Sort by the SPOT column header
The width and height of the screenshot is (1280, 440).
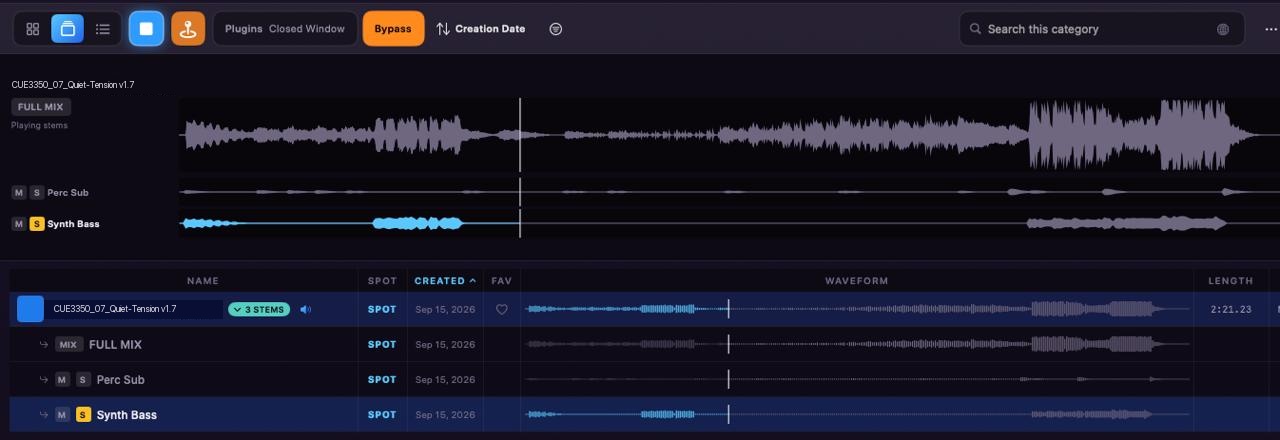(382, 281)
